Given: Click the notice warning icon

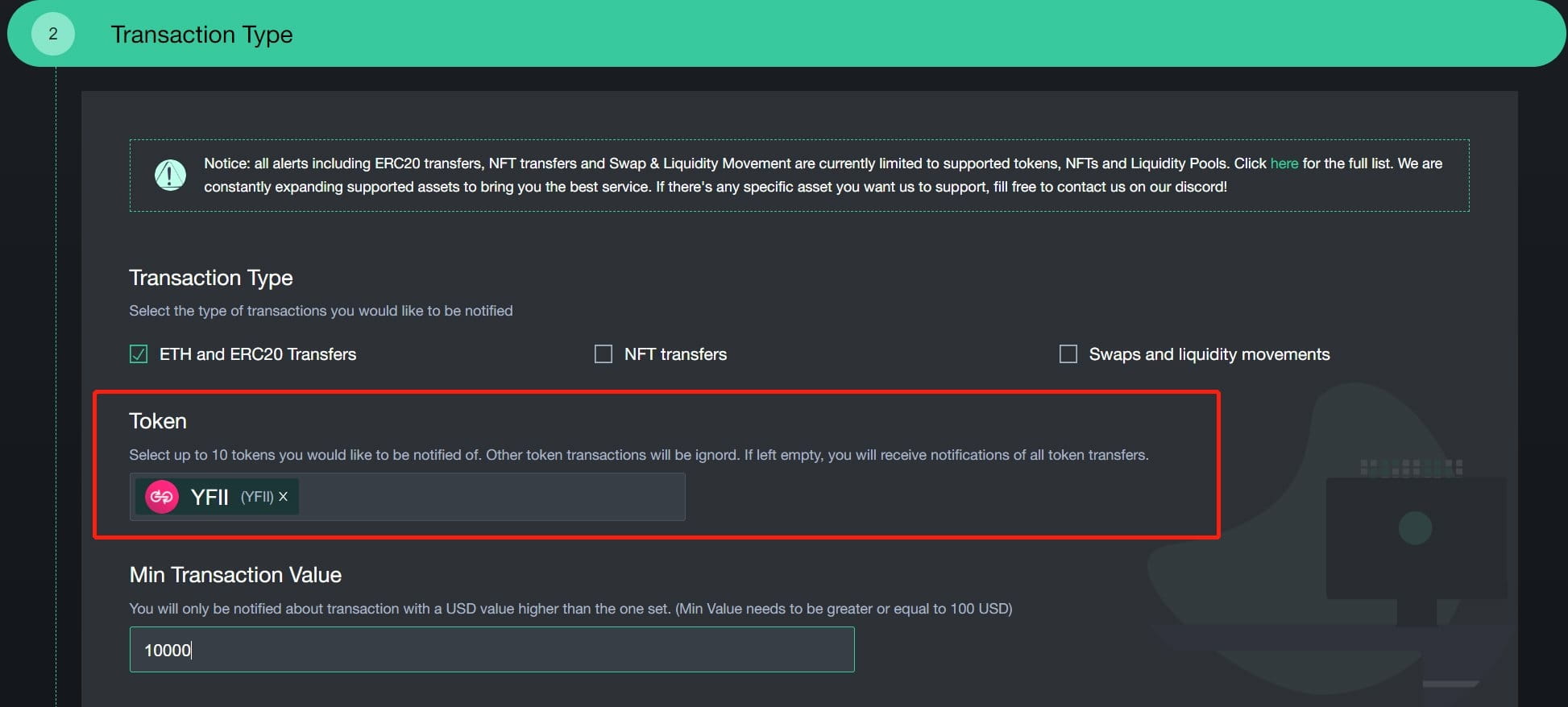Looking at the screenshot, I should 170,175.
